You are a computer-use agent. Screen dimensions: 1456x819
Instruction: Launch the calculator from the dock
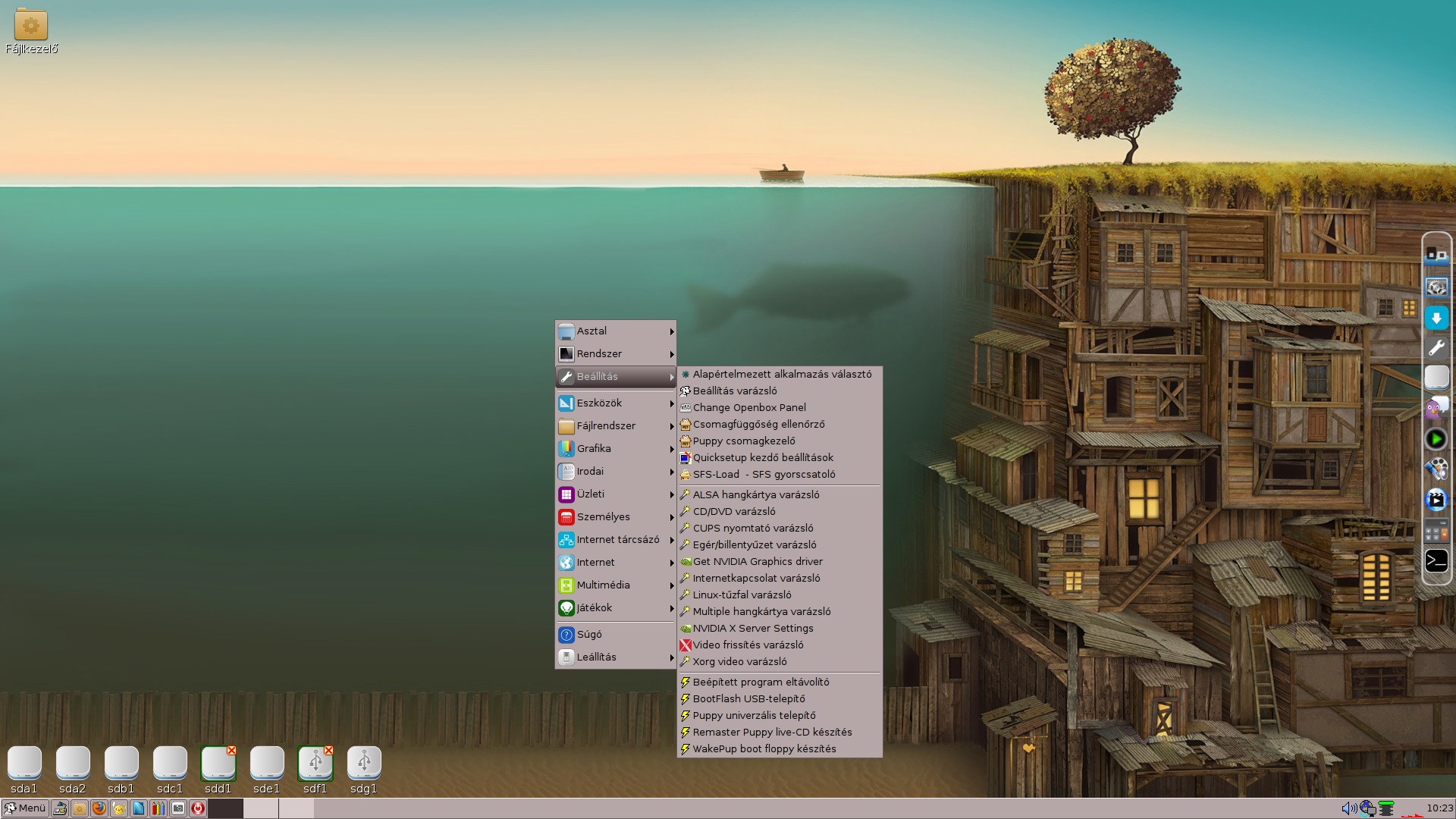[x=1436, y=530]
